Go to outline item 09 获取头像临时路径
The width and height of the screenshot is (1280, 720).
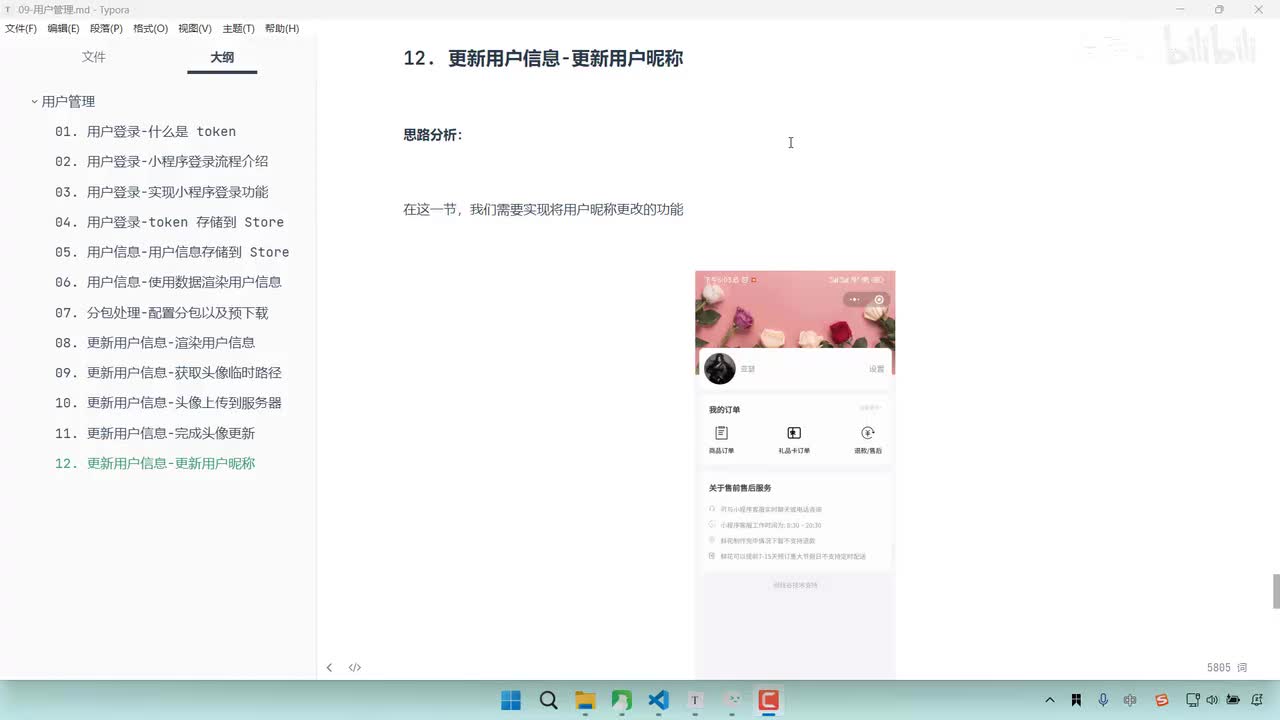pyautogui.click(x=168, y=373)
